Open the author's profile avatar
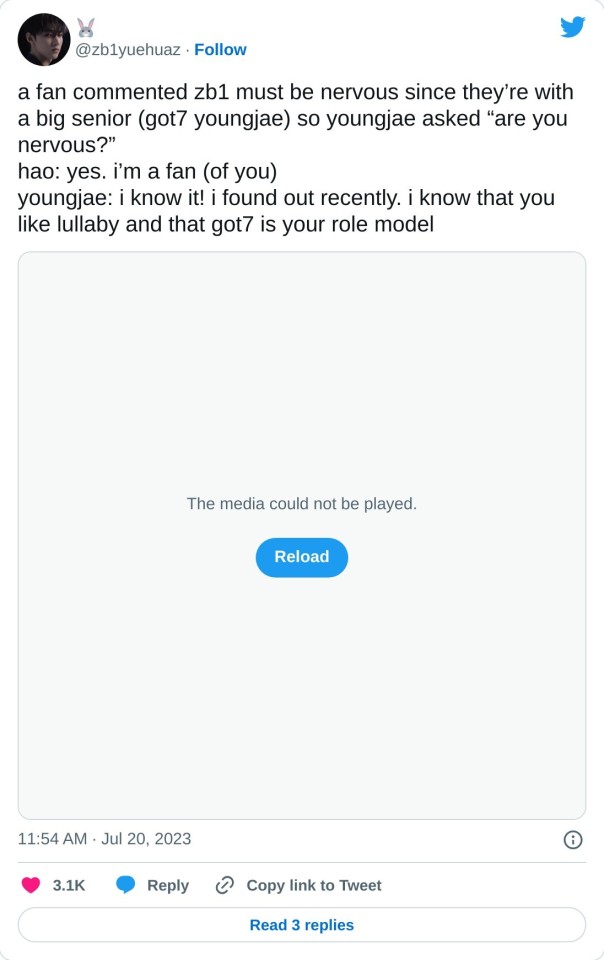This screenshot has height=960, width=604. (44, 40)
